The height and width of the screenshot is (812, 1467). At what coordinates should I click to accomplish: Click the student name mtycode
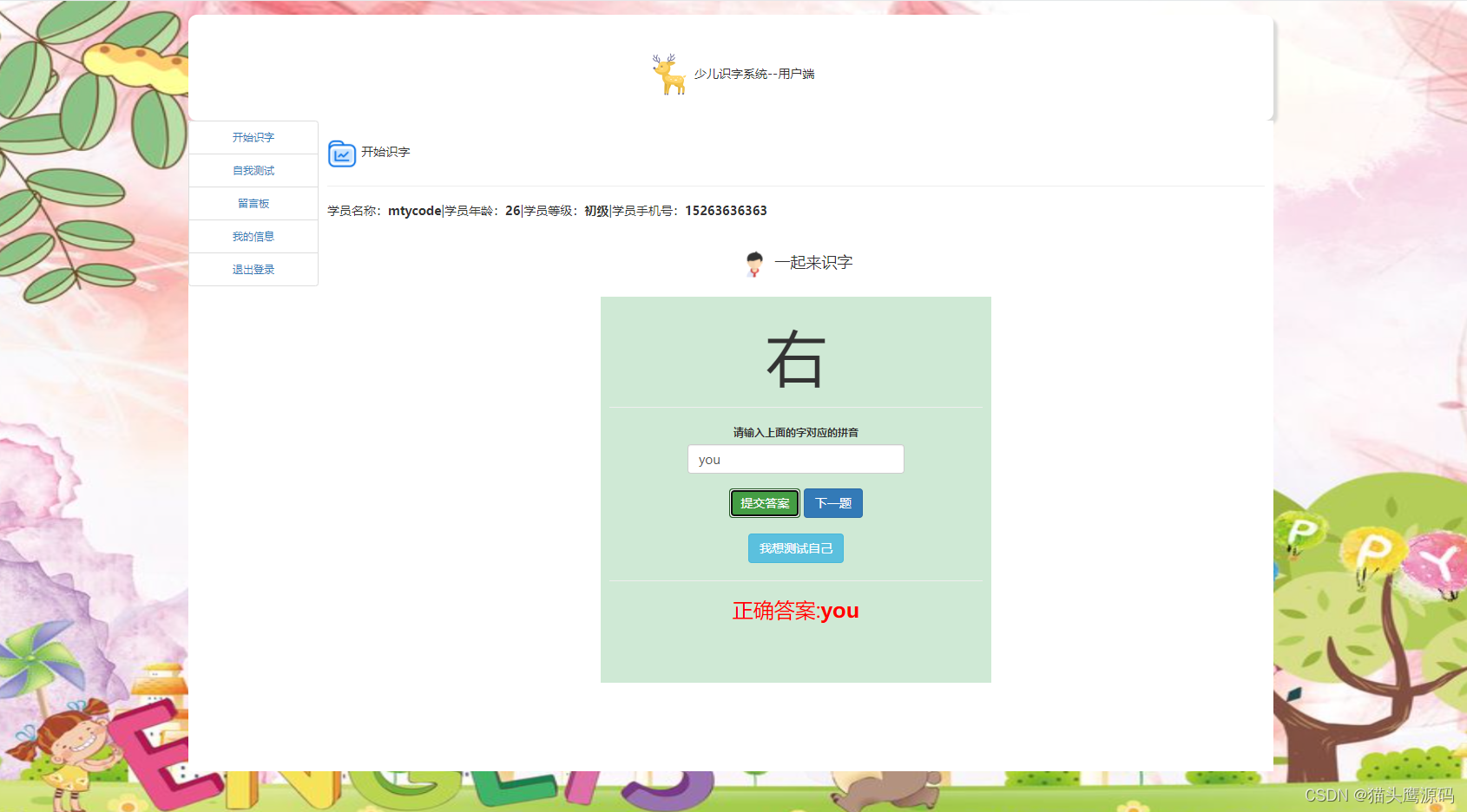pos(415,211)
